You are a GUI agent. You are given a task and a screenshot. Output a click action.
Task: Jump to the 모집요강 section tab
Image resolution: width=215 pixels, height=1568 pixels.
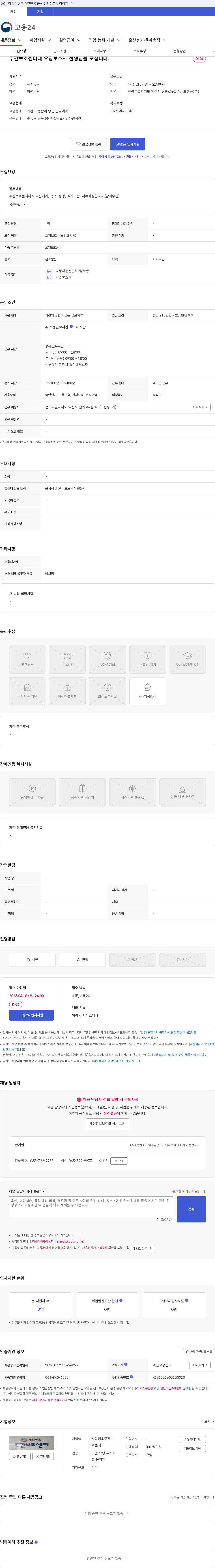[20, 51]
